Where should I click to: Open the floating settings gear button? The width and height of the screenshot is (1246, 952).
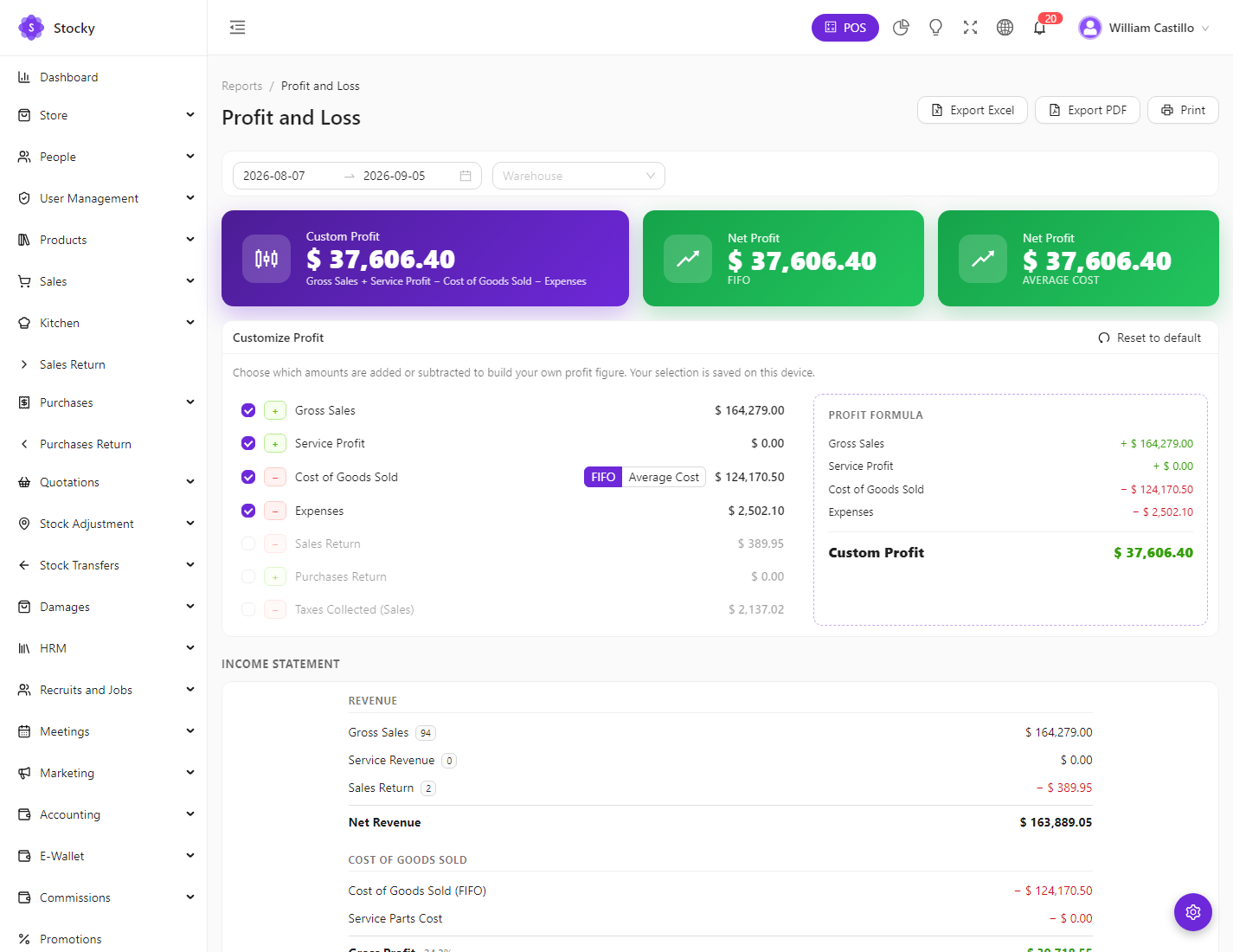point(1193,912)
